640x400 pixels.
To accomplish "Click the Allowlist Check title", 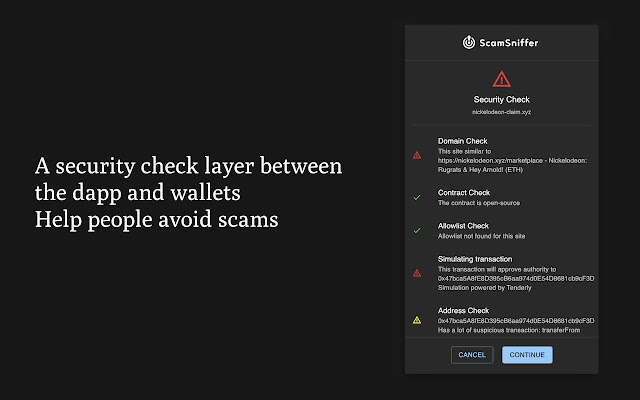I will point(463,226).
